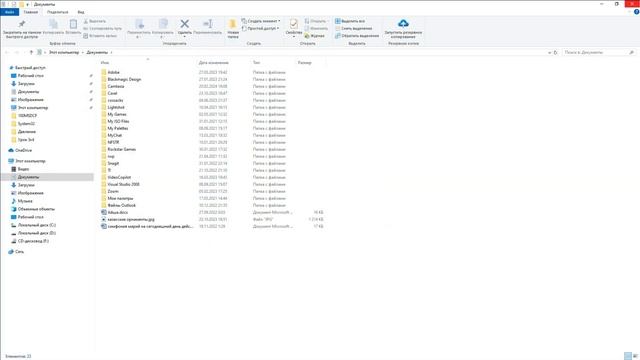Viewport: 640px width, 360px height.
Task: Click the Вырезать (Cut) scissors icon
Action: tap(86, 21)
